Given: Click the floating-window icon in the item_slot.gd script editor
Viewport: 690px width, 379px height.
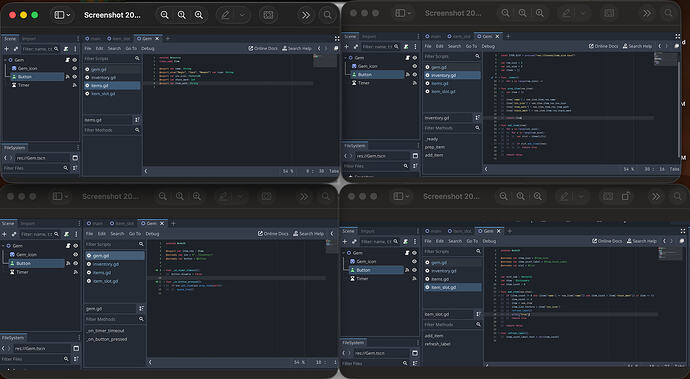Looking at the screenshot, I should pyautogui.click(x=682, y=241).
